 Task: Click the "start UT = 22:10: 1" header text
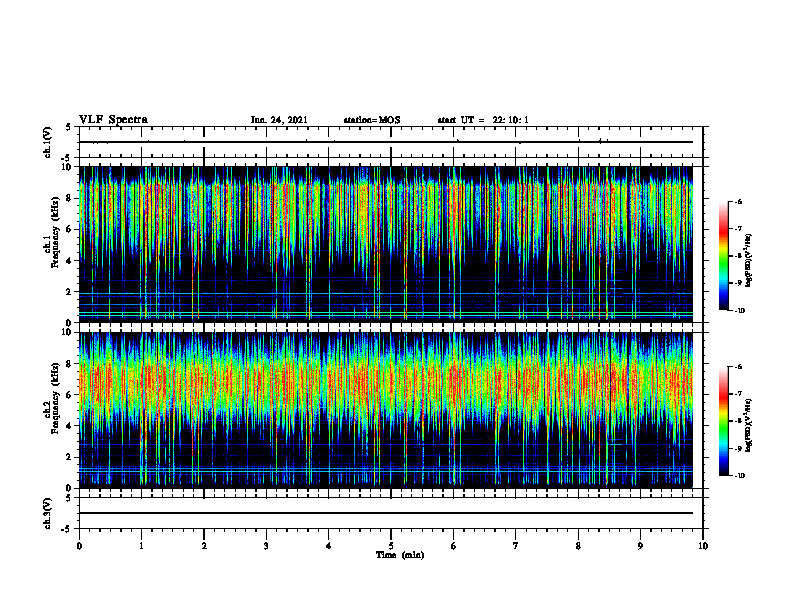(x=483, y=120)
